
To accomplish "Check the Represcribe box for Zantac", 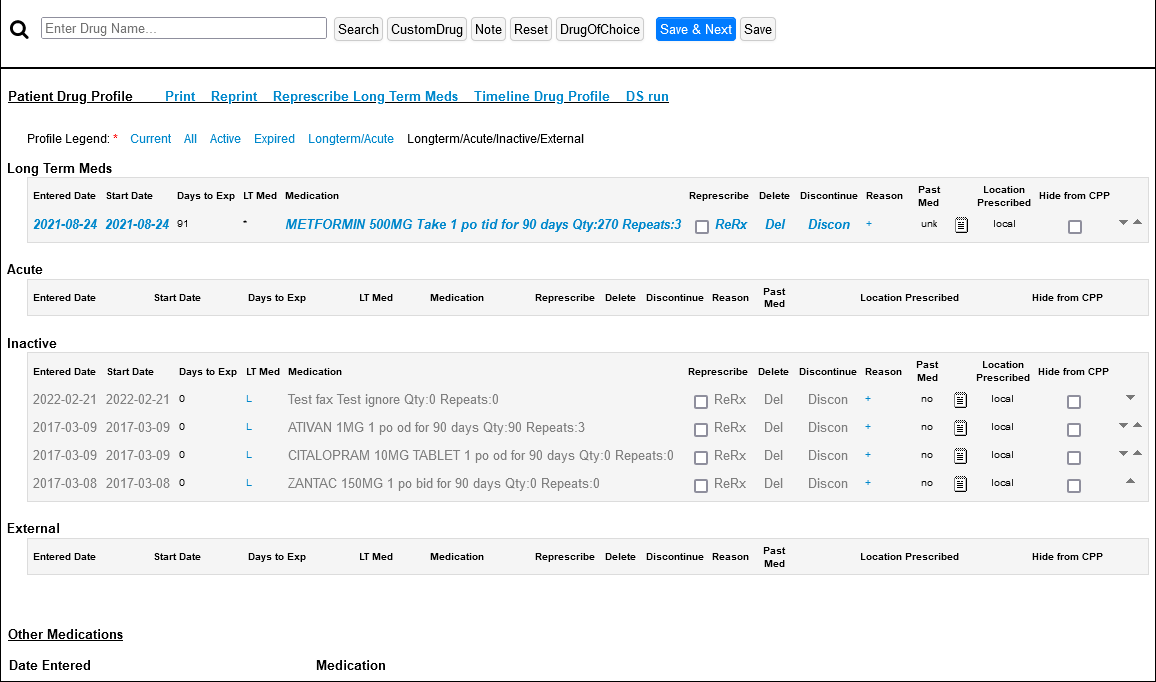I will tap(701, 486).
